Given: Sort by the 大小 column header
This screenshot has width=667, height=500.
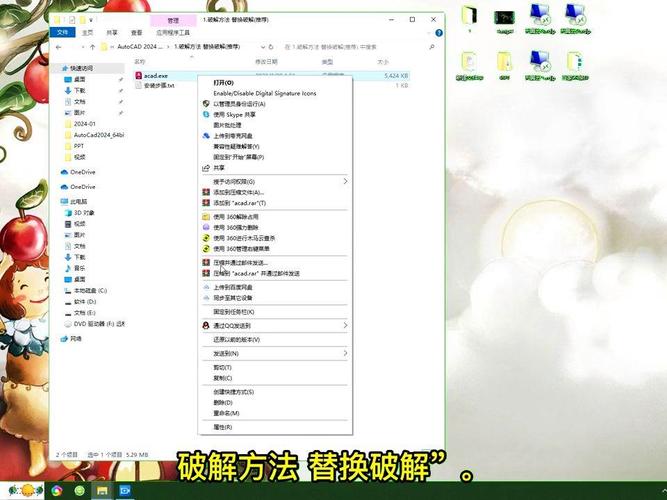Looking at the screenshot, I should pos(383,62).
